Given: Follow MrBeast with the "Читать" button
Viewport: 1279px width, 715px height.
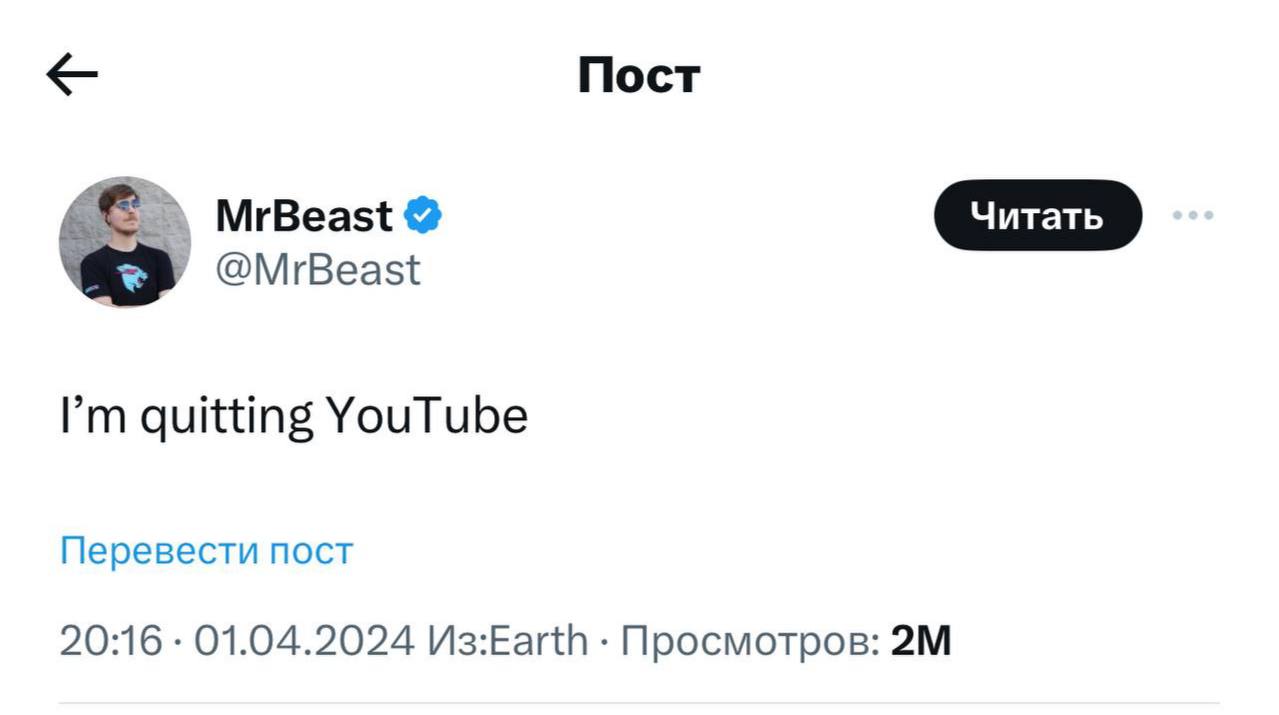Looking at the screenshot, I should (x=1037, y=215).
